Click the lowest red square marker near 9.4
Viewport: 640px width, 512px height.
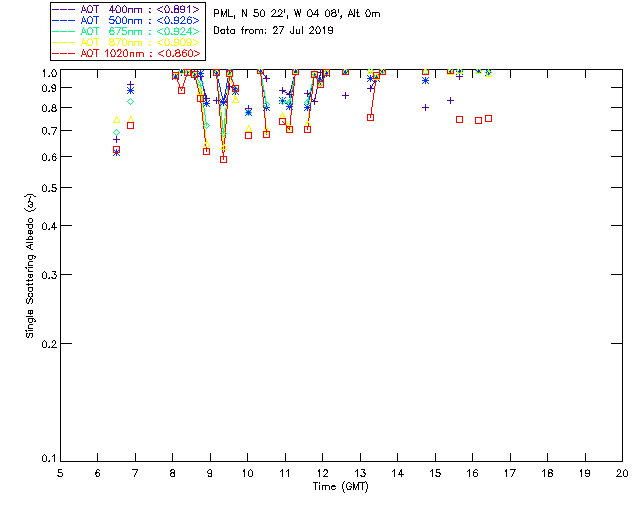pos(223,159)
